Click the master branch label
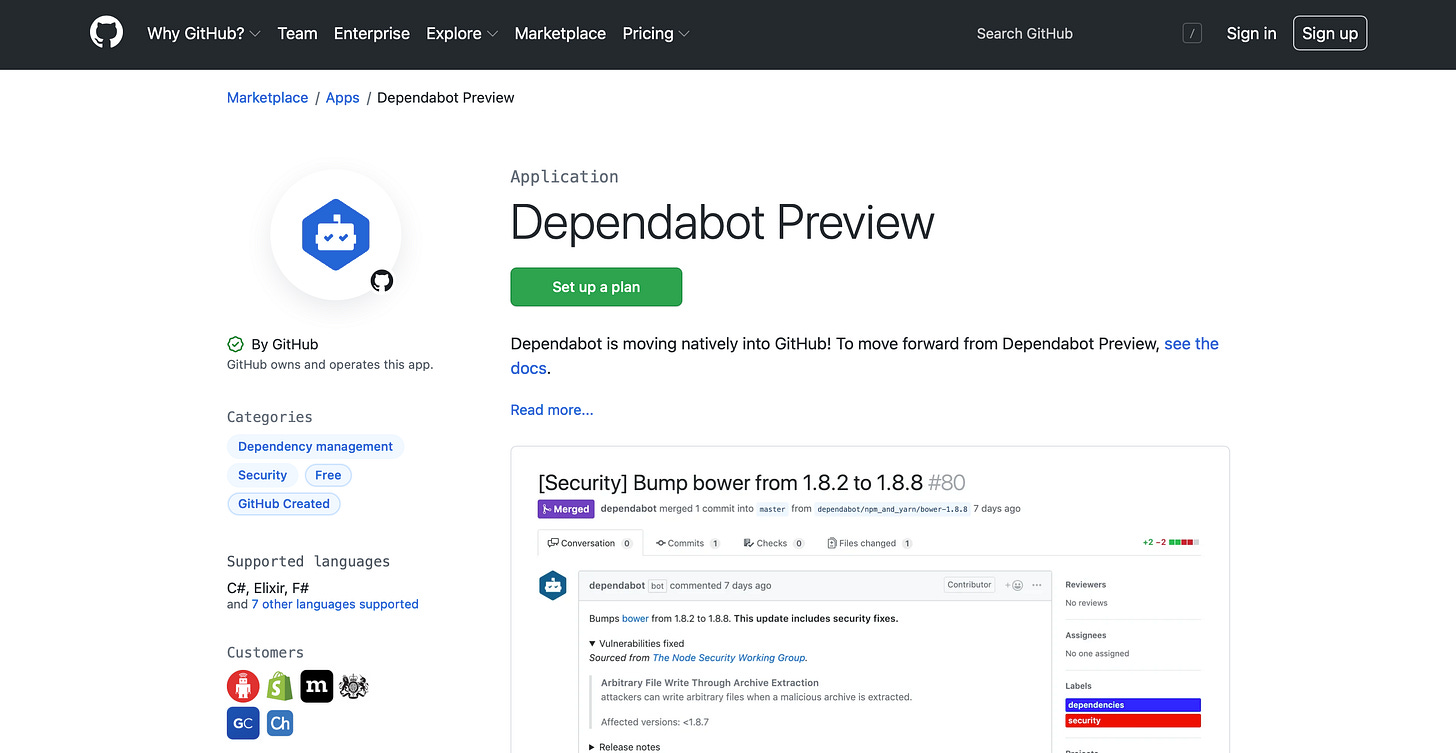The height and width of the screenshot is (753, 1456). (772, 509)
